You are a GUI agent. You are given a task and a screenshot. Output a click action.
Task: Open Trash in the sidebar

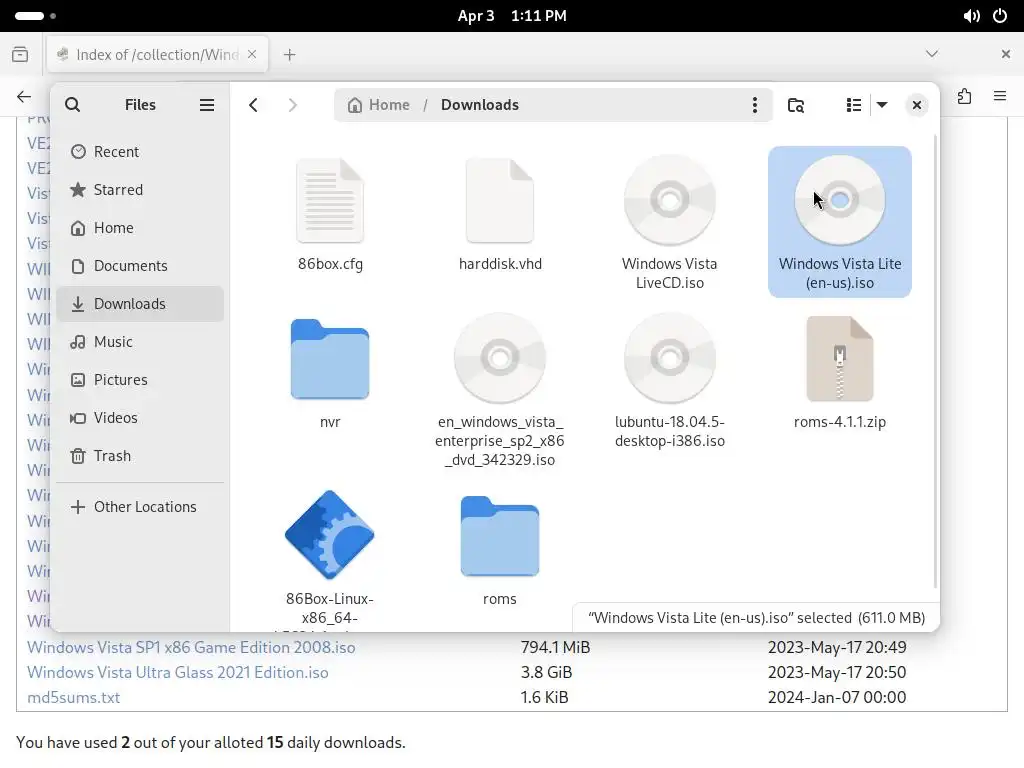[x=140, y=455]
